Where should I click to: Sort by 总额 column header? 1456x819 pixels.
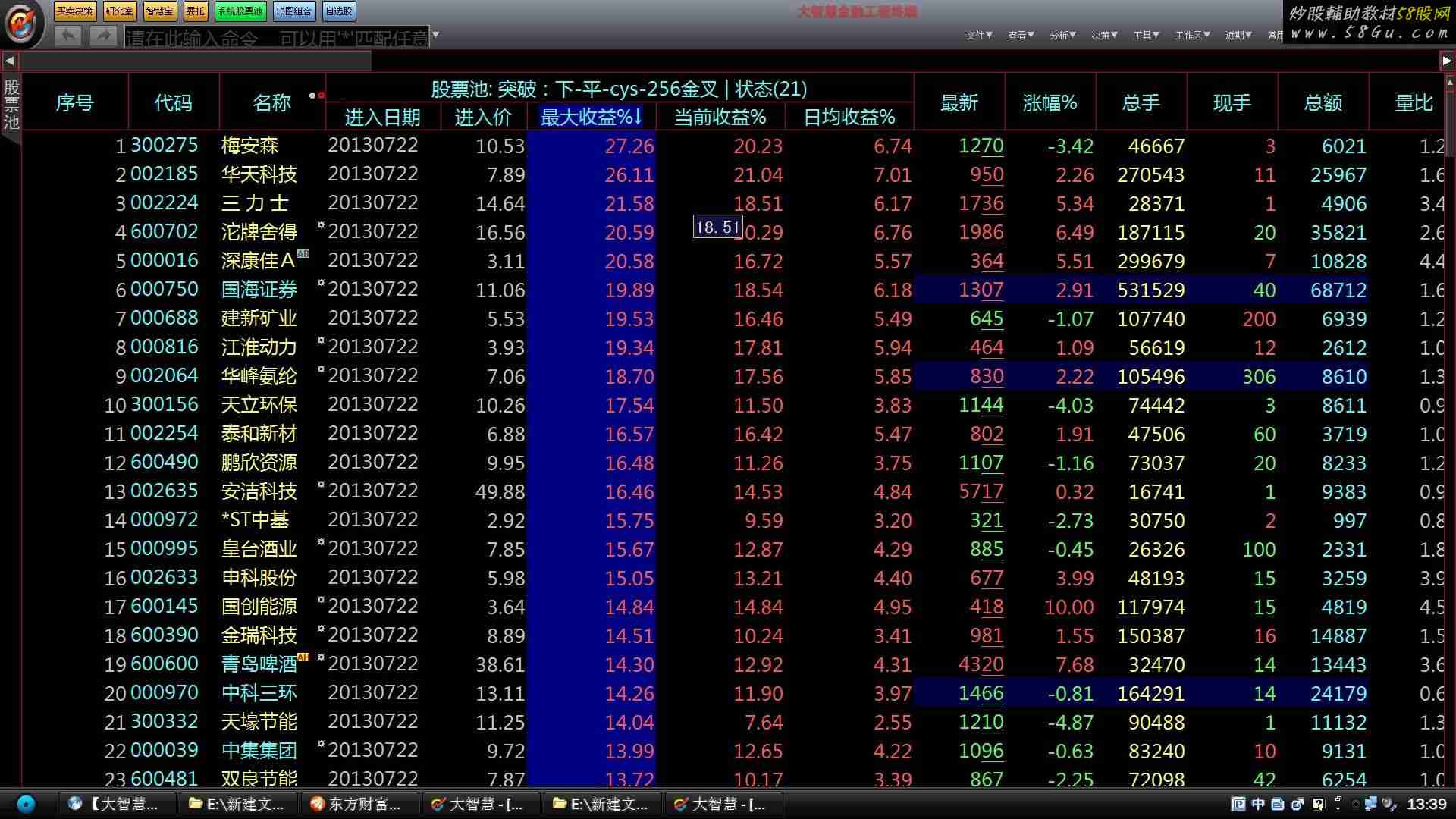tap(1323, 102)
